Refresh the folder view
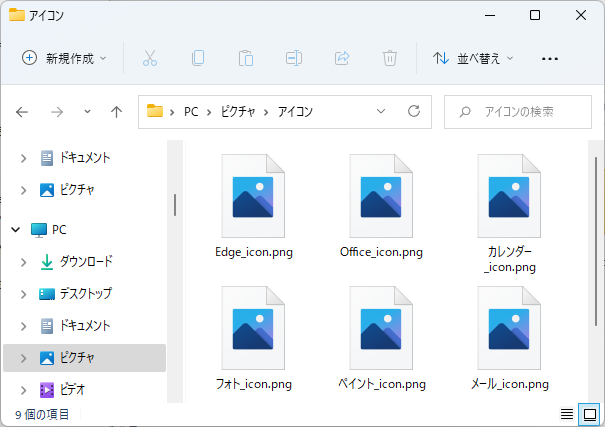Image resolution: width=605 pixels, height=427 pixels. click(414, 111)
